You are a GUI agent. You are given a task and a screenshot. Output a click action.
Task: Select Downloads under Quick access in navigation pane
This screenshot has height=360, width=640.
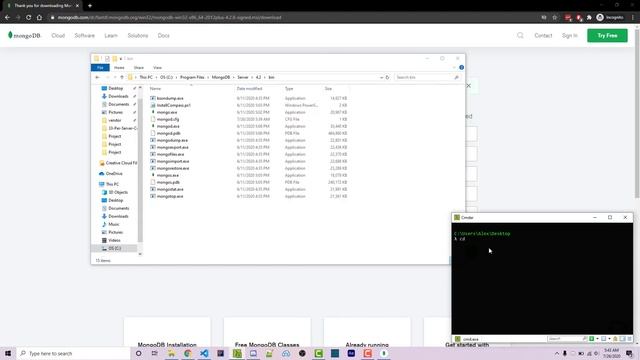118,96
